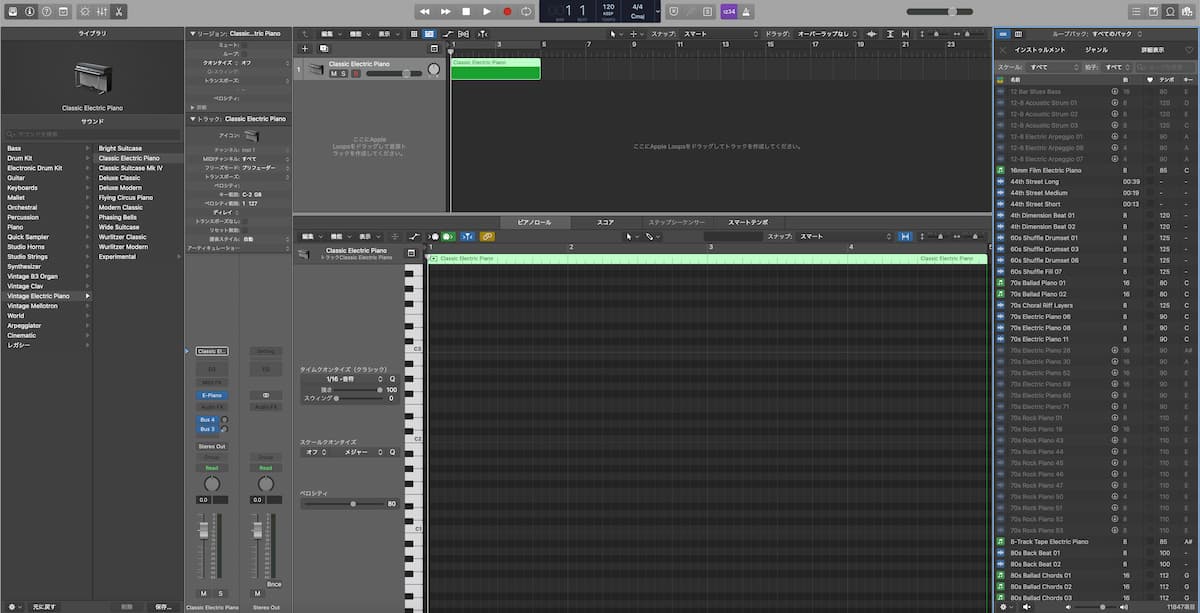Screen dimensions: 1200x613
Task: Click the 詳細表示 button in Loop Browser
Action: 1153,49
